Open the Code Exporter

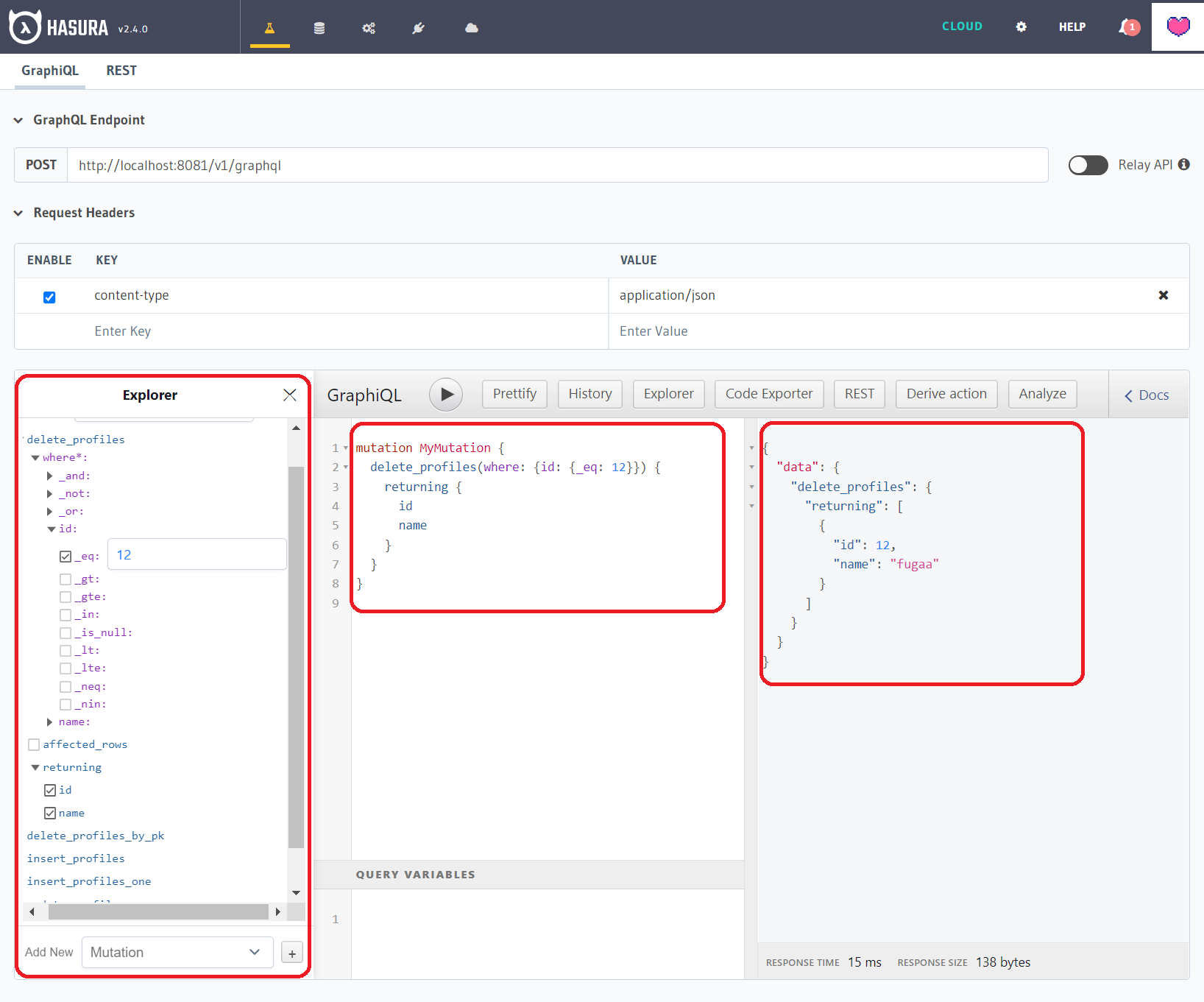769,394
